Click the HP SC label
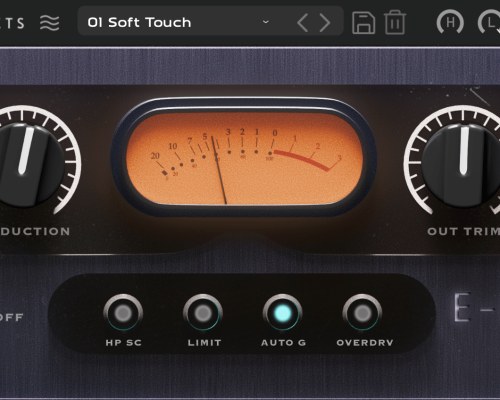 124,343
